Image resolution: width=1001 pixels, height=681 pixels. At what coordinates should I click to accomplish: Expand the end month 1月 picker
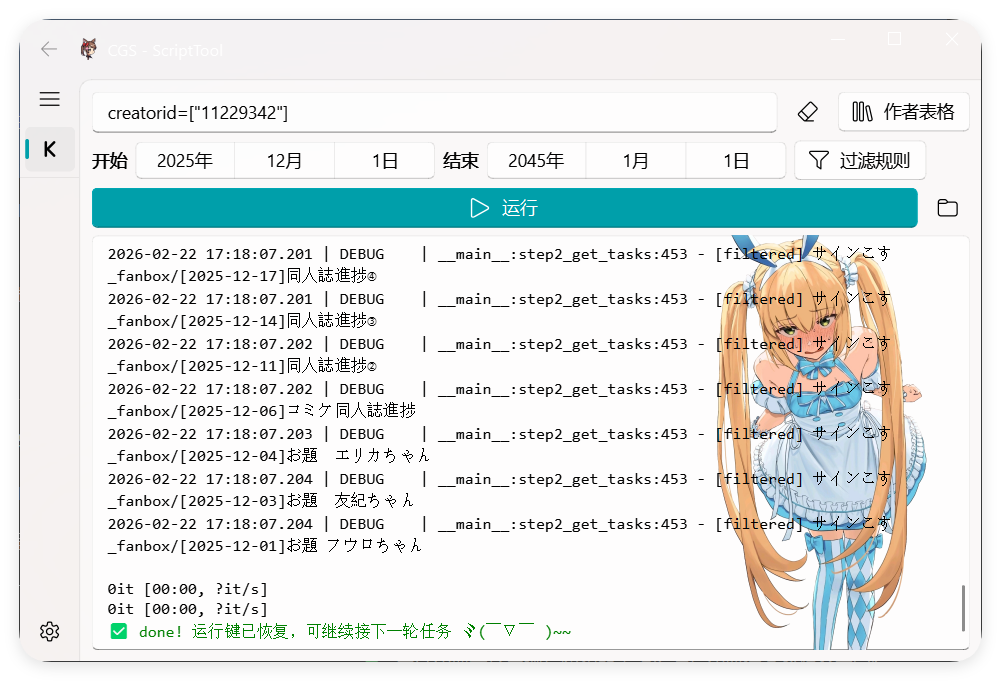[636, 160]
